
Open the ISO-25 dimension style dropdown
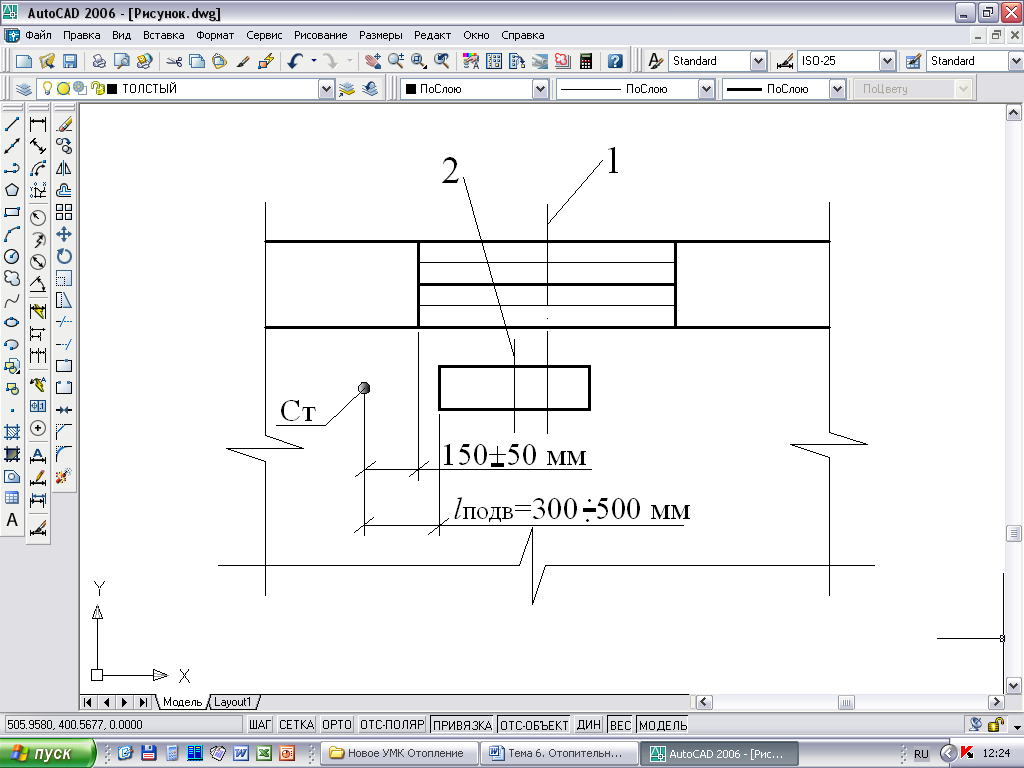pyautogui.click(x=887, y=61)
